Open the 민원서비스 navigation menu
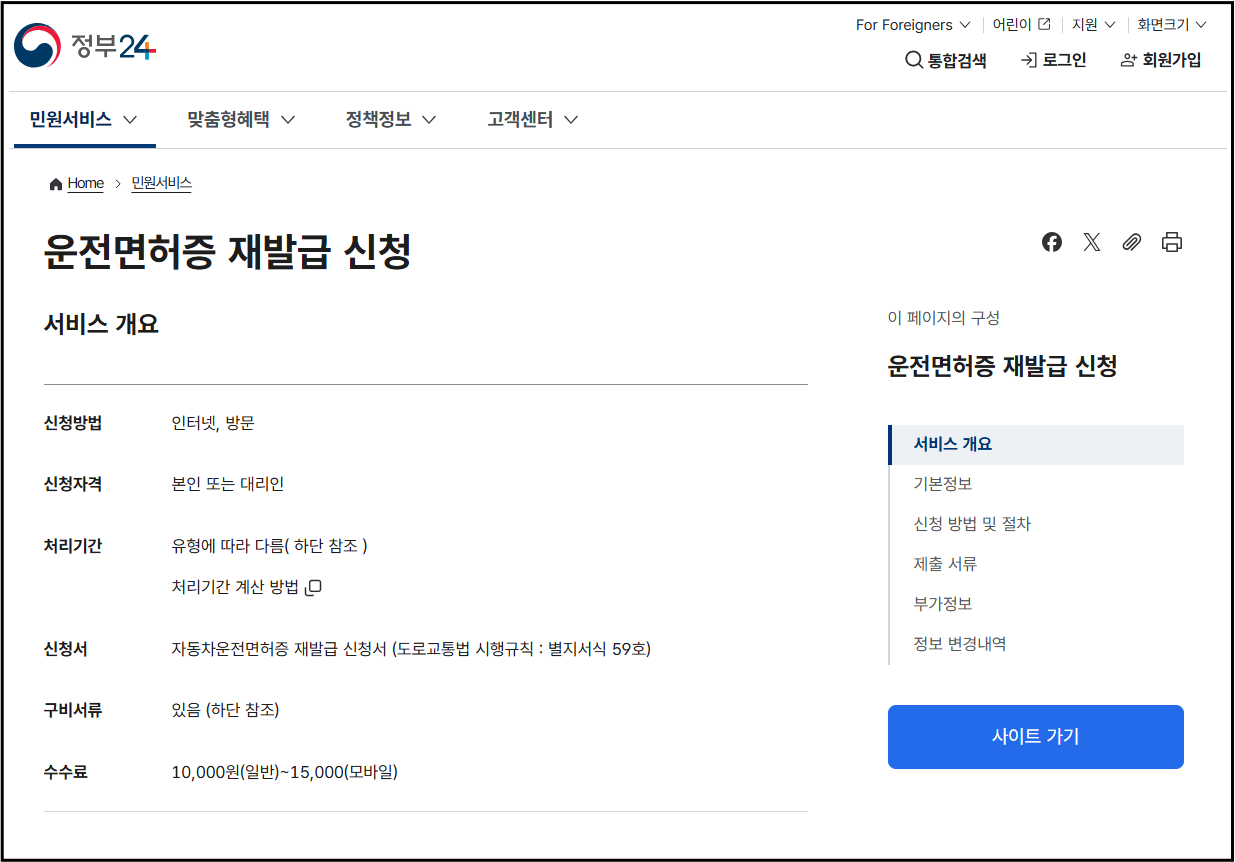The image size is (1235, 862). (x=69, y=118)
